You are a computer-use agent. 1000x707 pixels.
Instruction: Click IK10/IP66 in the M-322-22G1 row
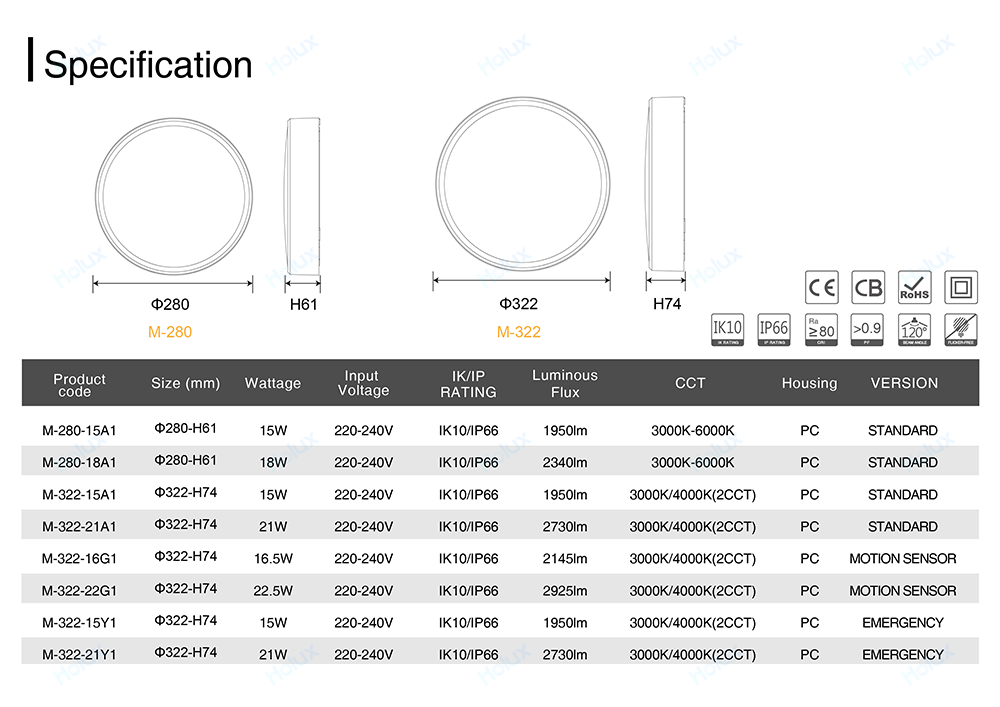click(x=468, y=591)
